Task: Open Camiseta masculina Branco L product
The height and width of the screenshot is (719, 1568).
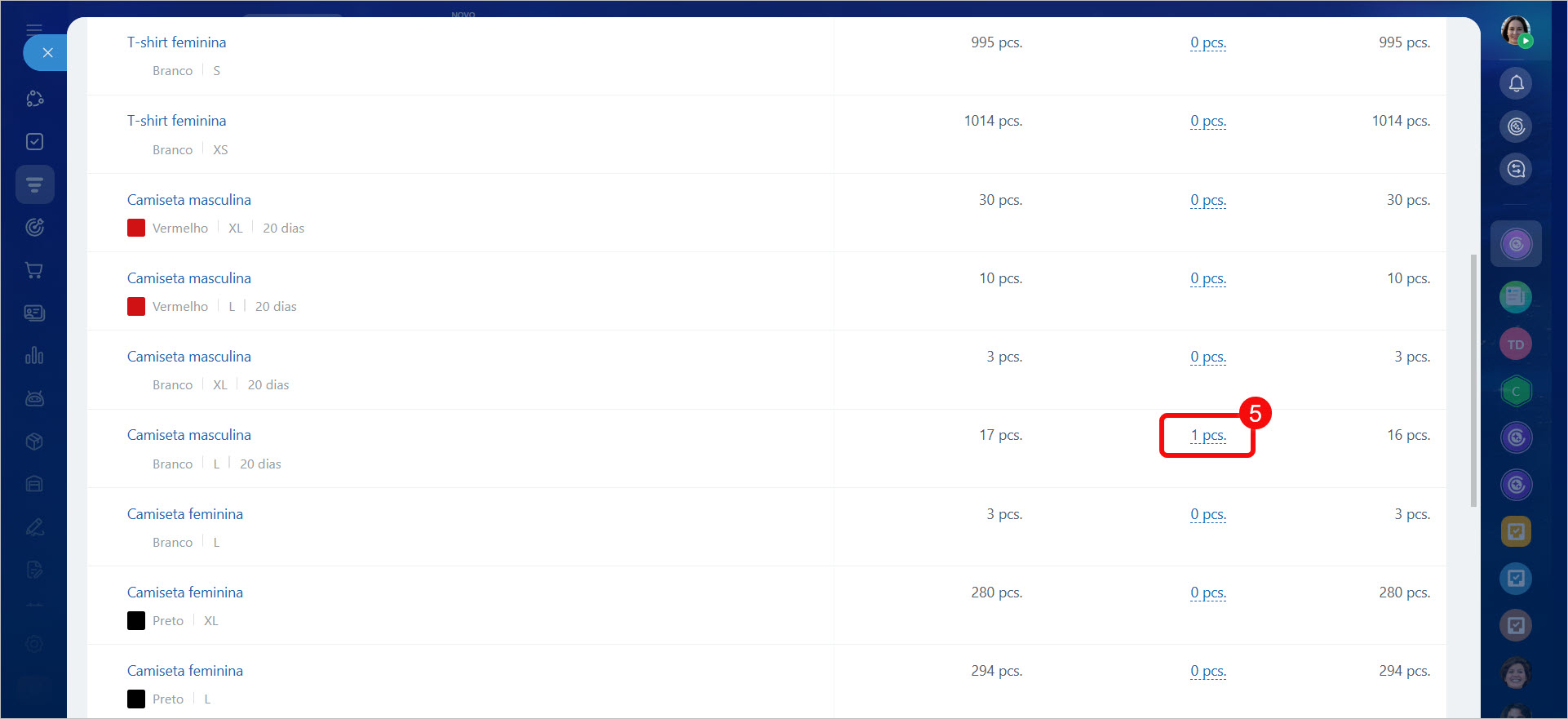Action: pyautogui.click(x=189, y=435)
